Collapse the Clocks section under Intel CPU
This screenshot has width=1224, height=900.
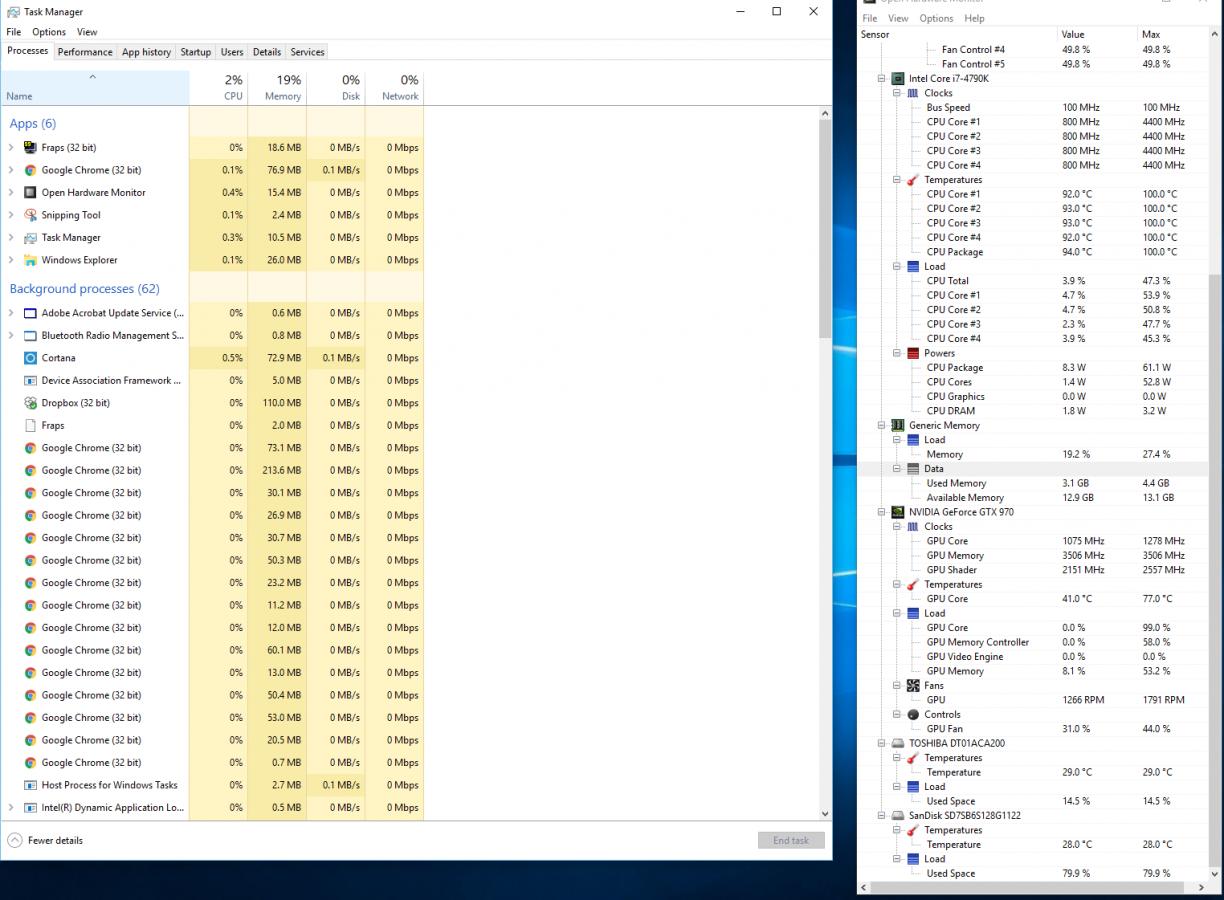896,93
